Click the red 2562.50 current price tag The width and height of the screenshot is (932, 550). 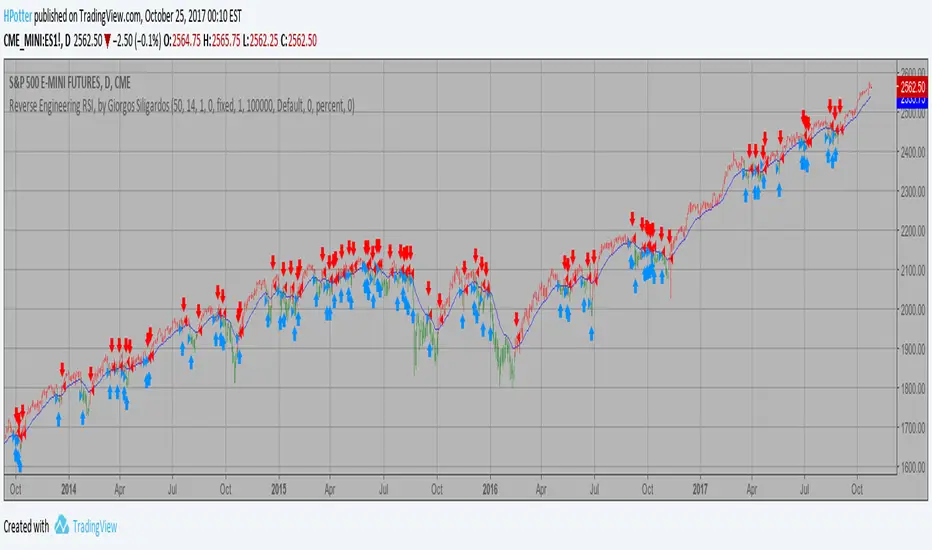click(x=912, y=87)
